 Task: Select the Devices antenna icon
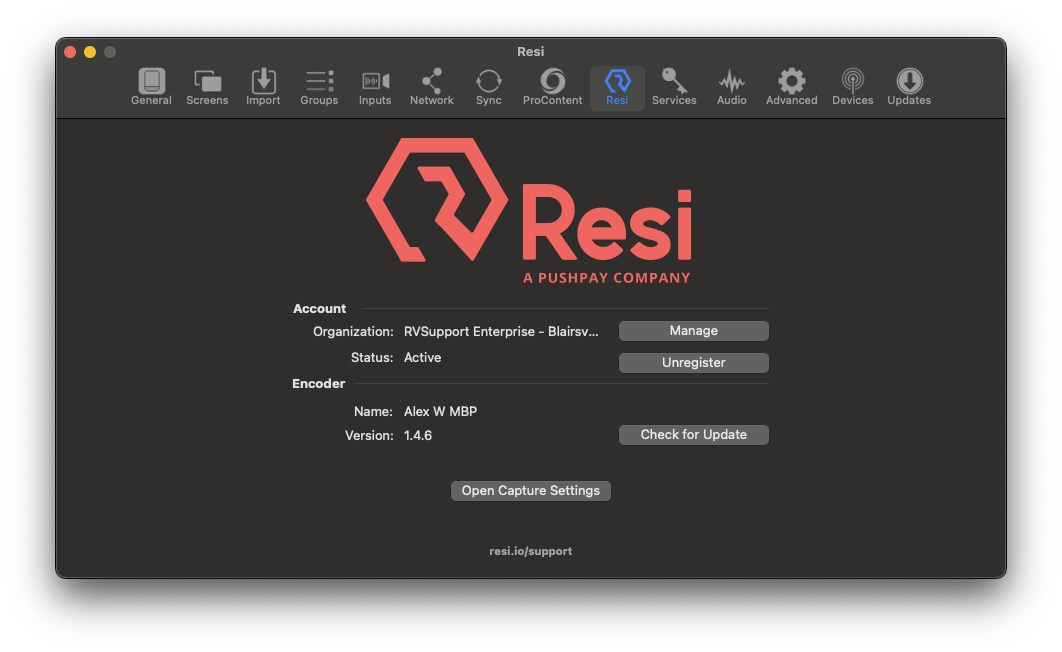(852, 87)
